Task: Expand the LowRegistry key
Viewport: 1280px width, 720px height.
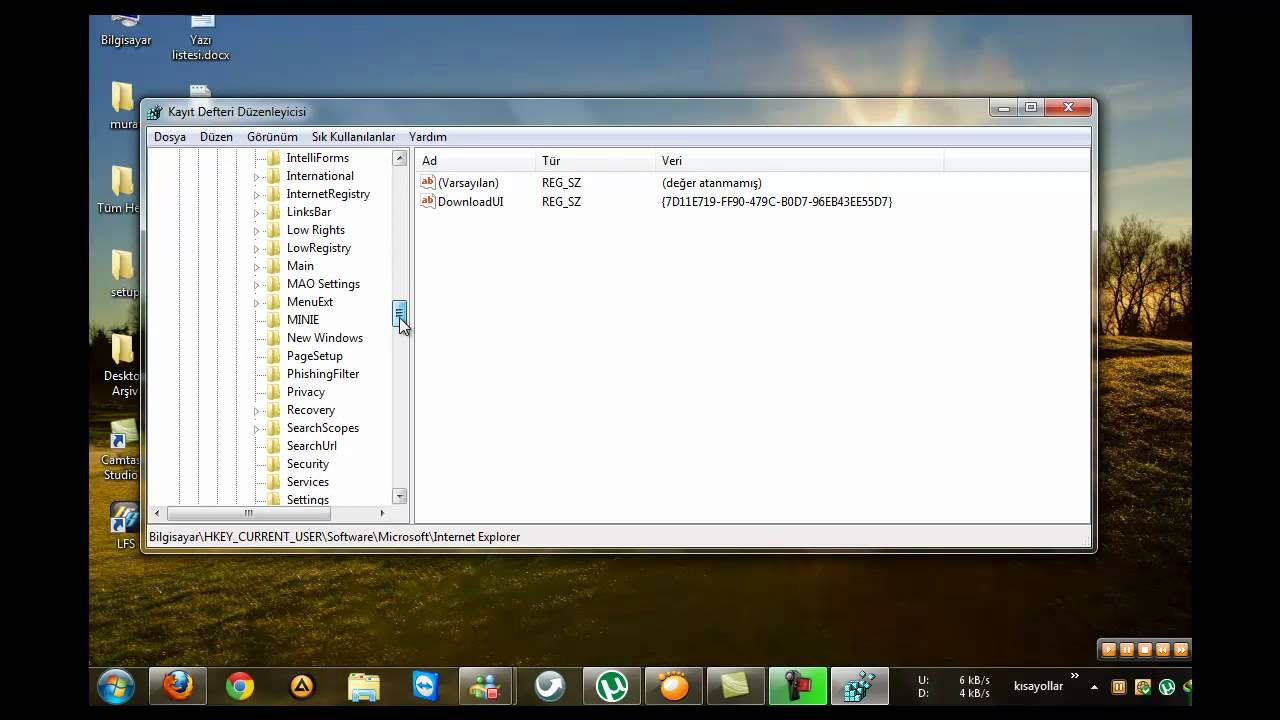Action: coord(256,249)
